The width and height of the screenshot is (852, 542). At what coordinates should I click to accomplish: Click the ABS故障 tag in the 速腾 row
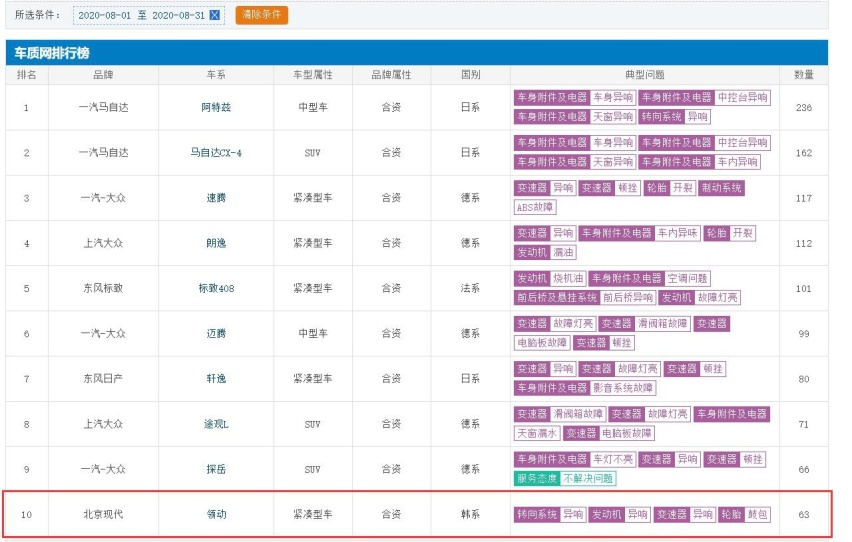[535, 207]
